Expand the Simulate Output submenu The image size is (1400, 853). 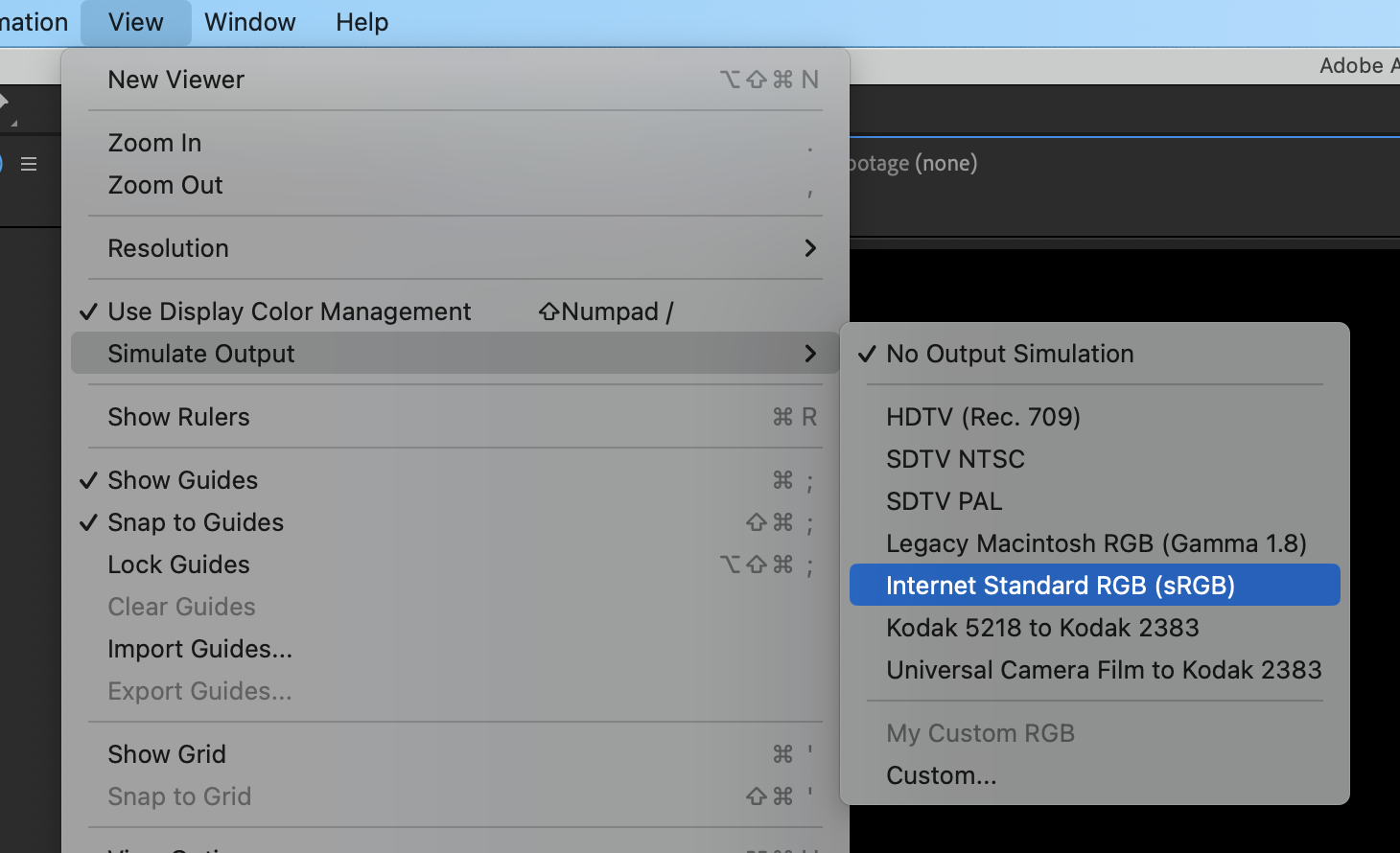click(x=201, y=353)
